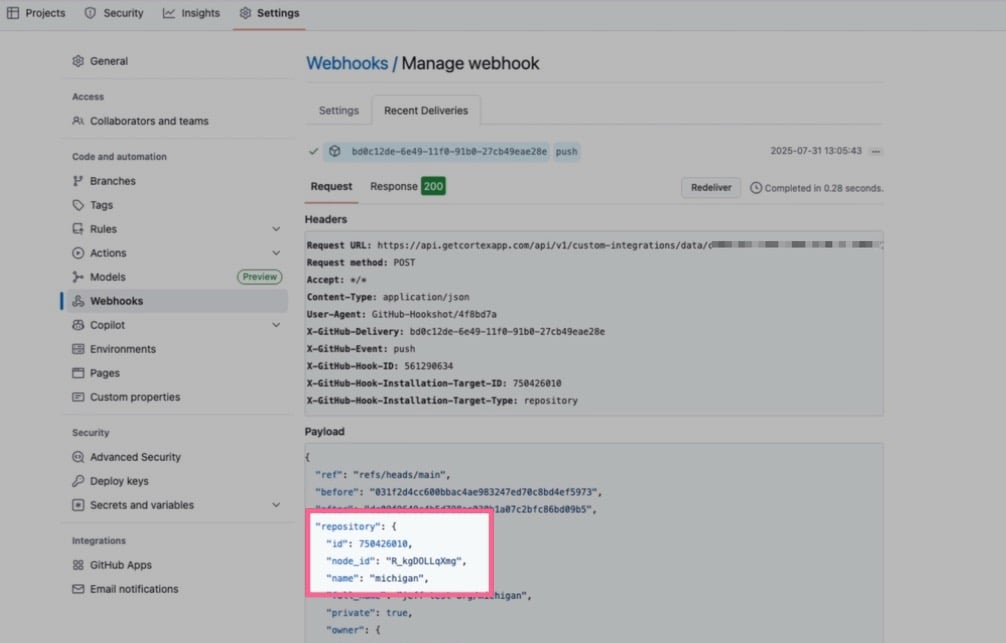The height and width of the screenshot is (643, 1006).
Task: Open General settings in sidebar
Action: (x=108, y=61)
